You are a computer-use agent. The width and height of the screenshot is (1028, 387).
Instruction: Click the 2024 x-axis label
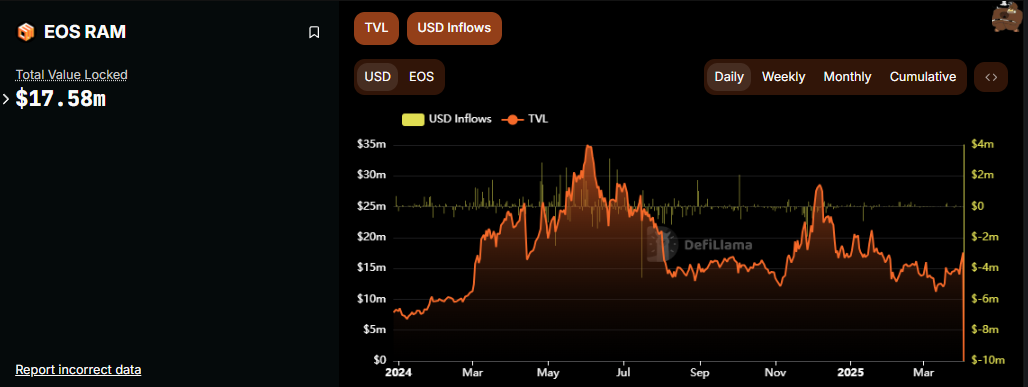[398, 372]
